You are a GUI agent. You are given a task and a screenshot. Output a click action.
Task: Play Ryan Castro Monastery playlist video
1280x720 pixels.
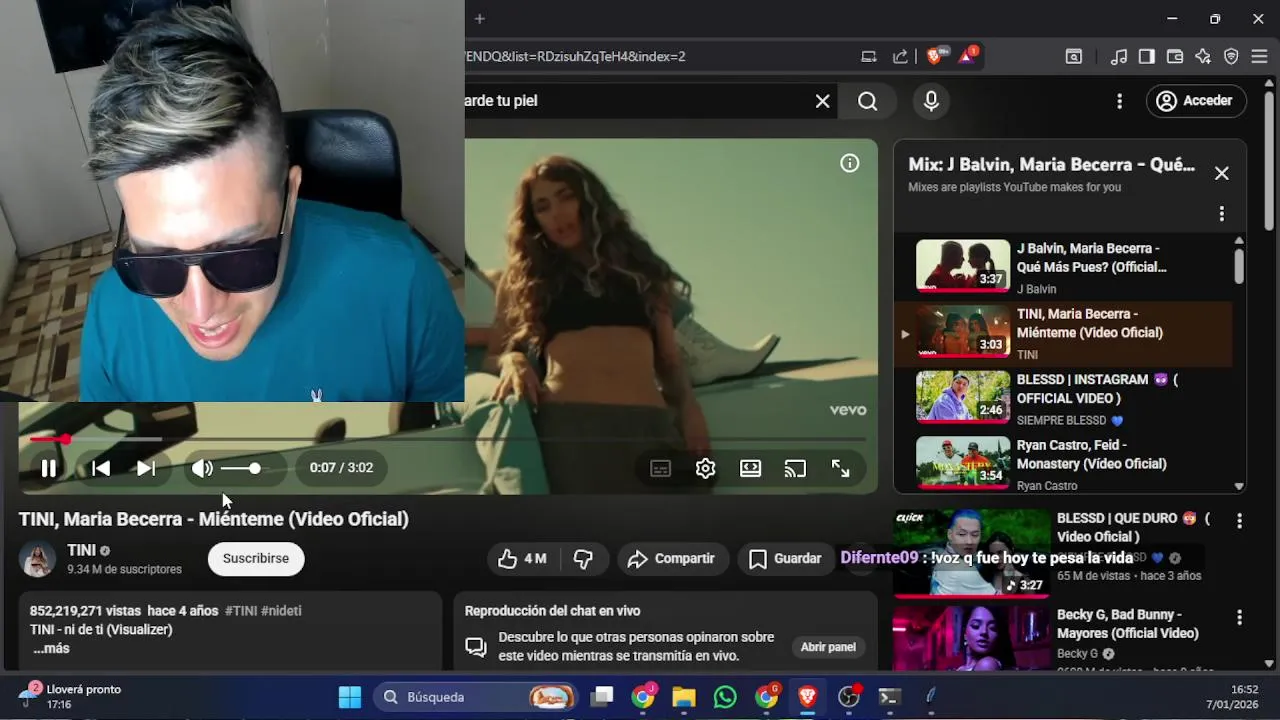pyautogui.click(x=1062, y=464)
